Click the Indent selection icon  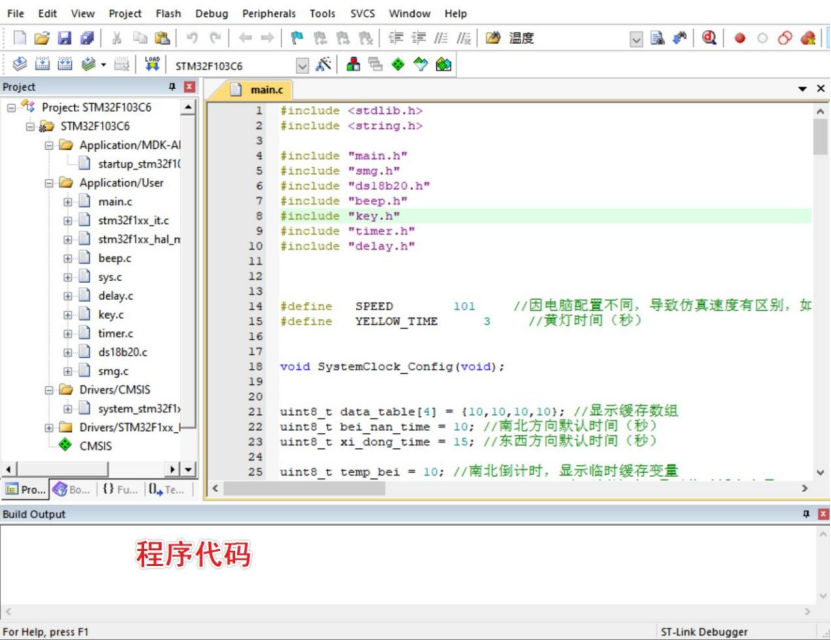tap(396, 38)
